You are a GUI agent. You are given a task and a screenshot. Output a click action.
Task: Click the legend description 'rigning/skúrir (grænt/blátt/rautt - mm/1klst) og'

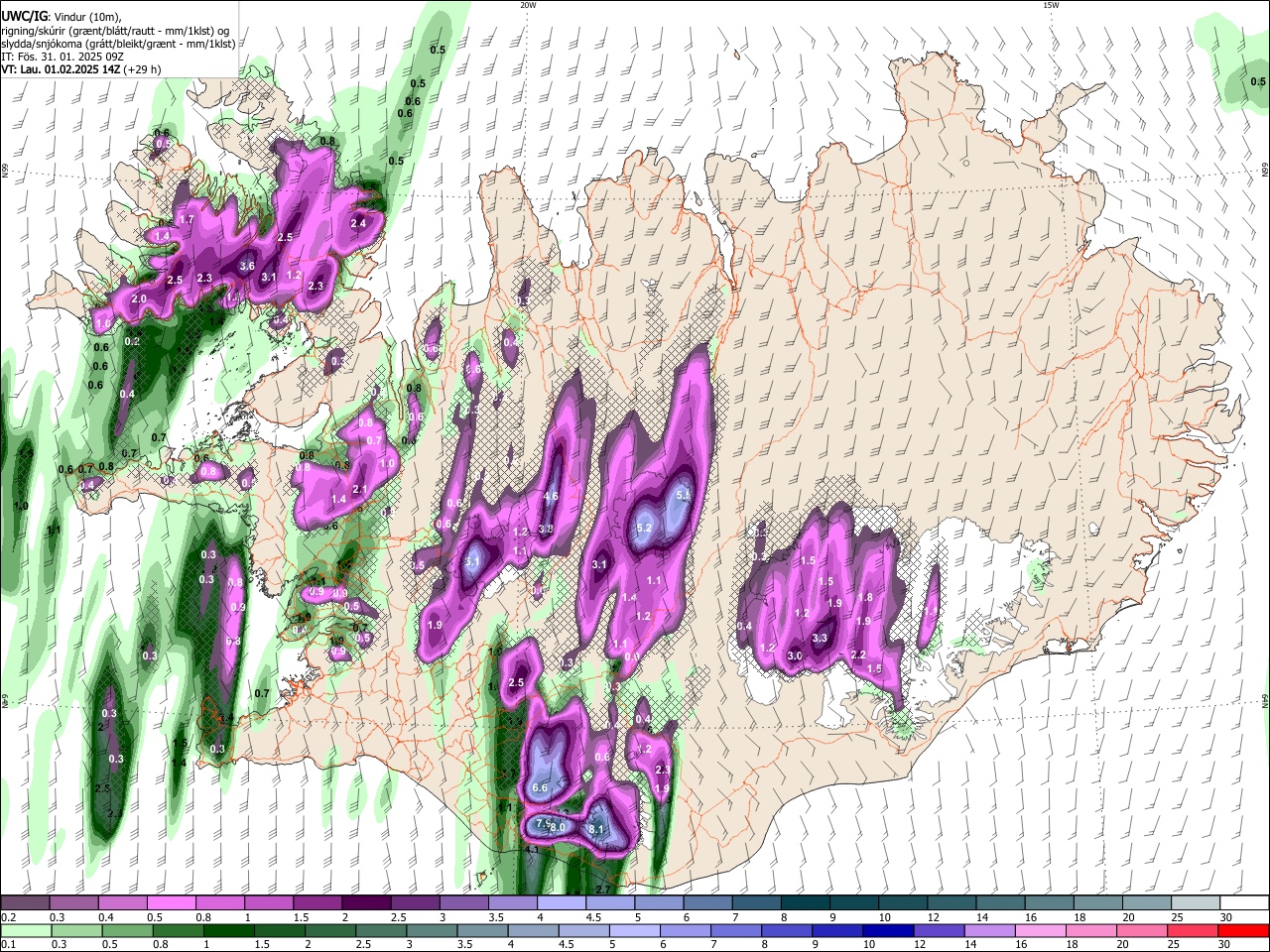pos(115,31)
